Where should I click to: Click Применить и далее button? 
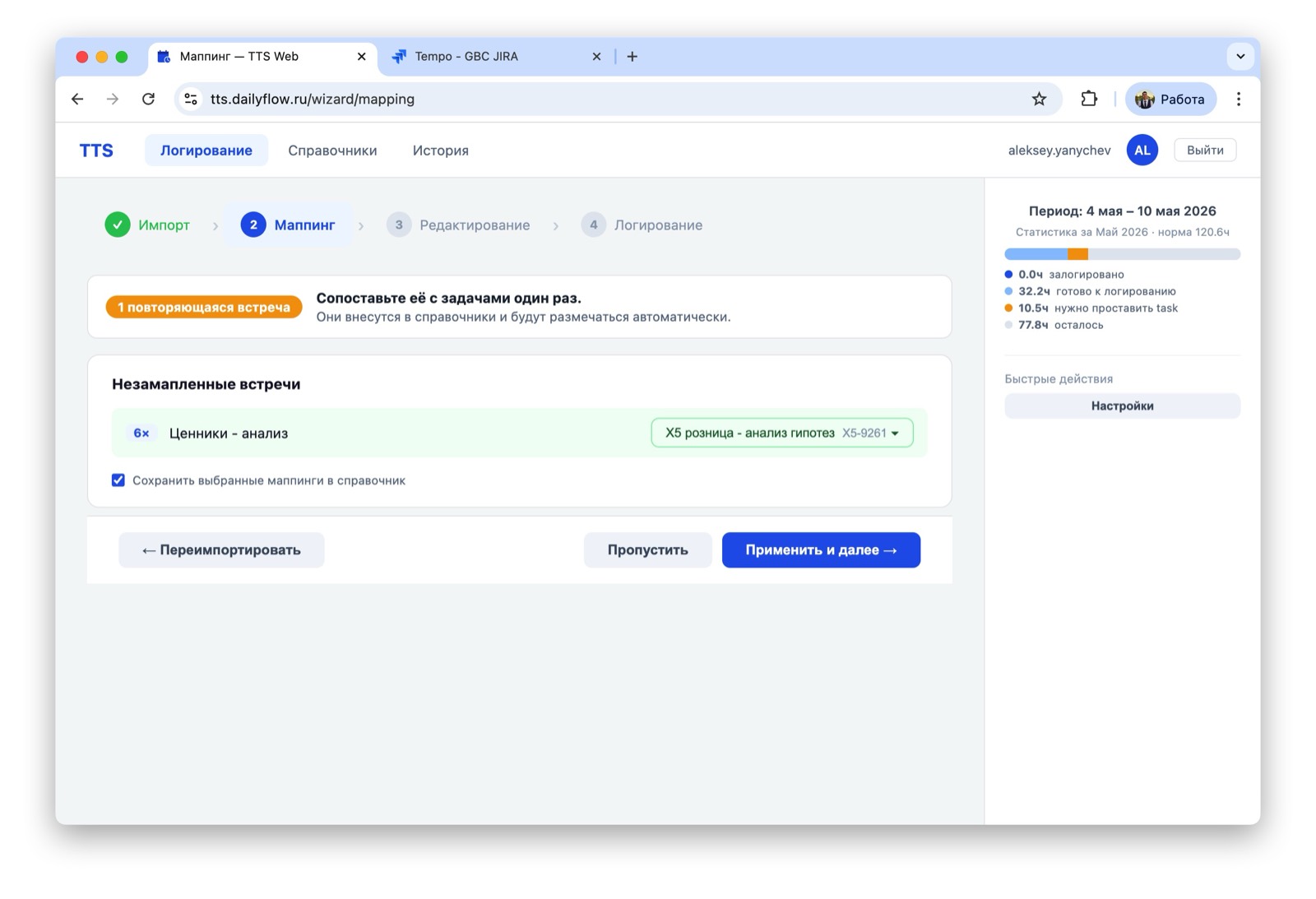tap(821, 550)
